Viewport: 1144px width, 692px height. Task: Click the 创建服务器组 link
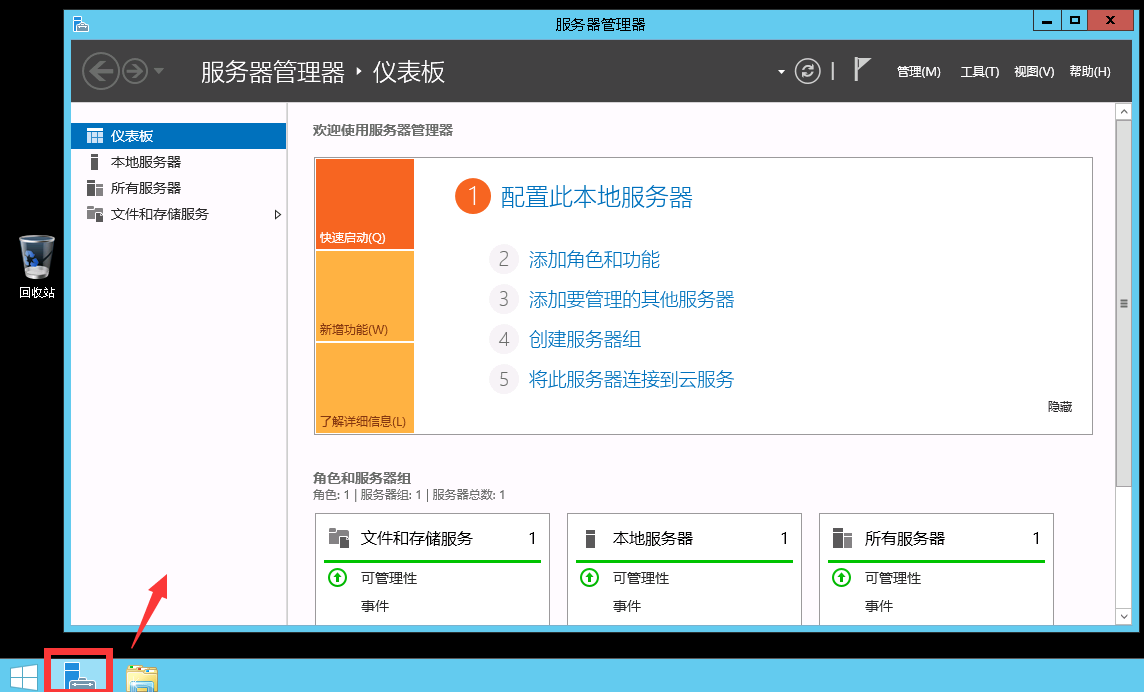584,339
